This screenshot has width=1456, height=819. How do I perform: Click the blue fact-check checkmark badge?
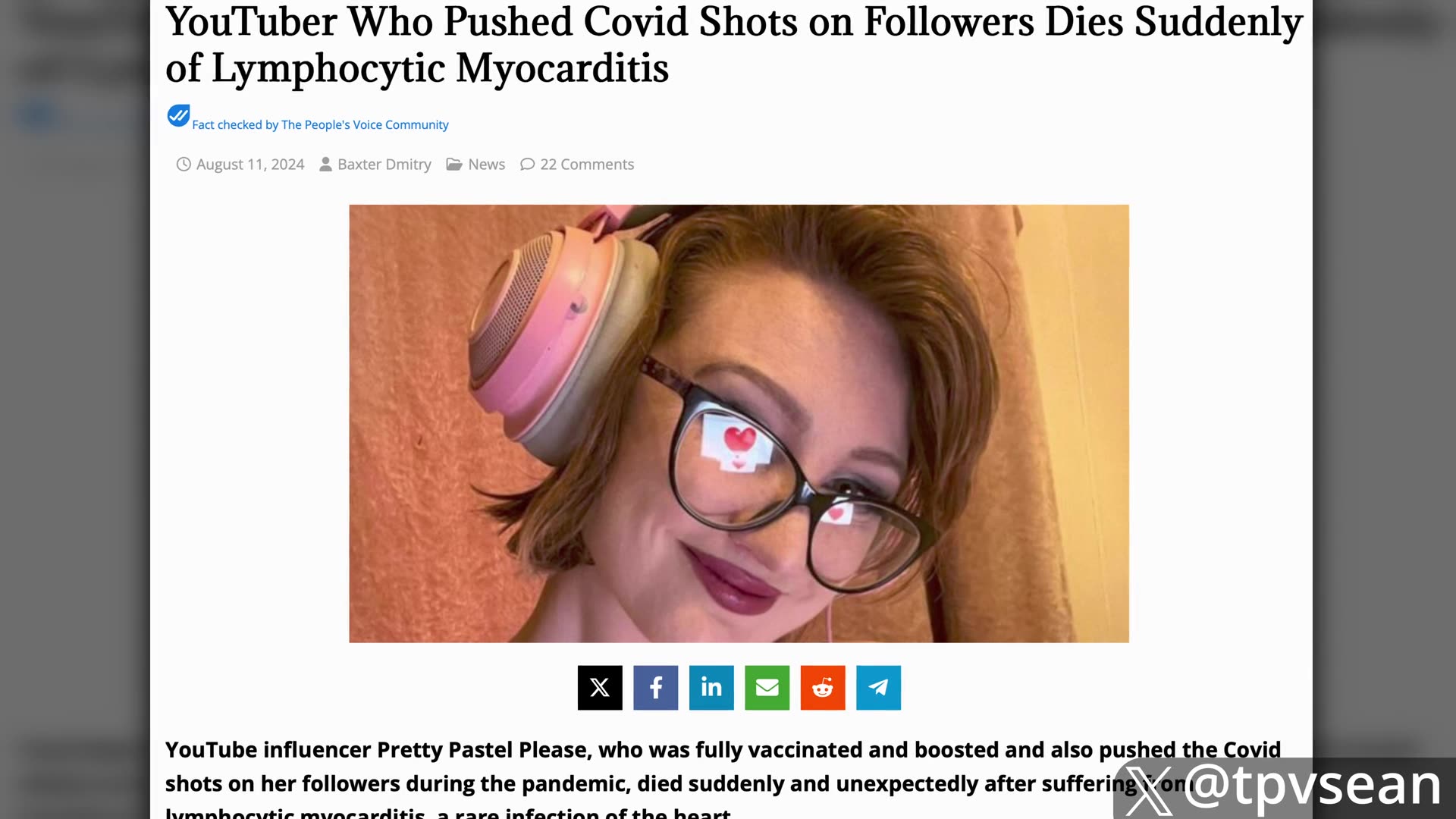178,116
